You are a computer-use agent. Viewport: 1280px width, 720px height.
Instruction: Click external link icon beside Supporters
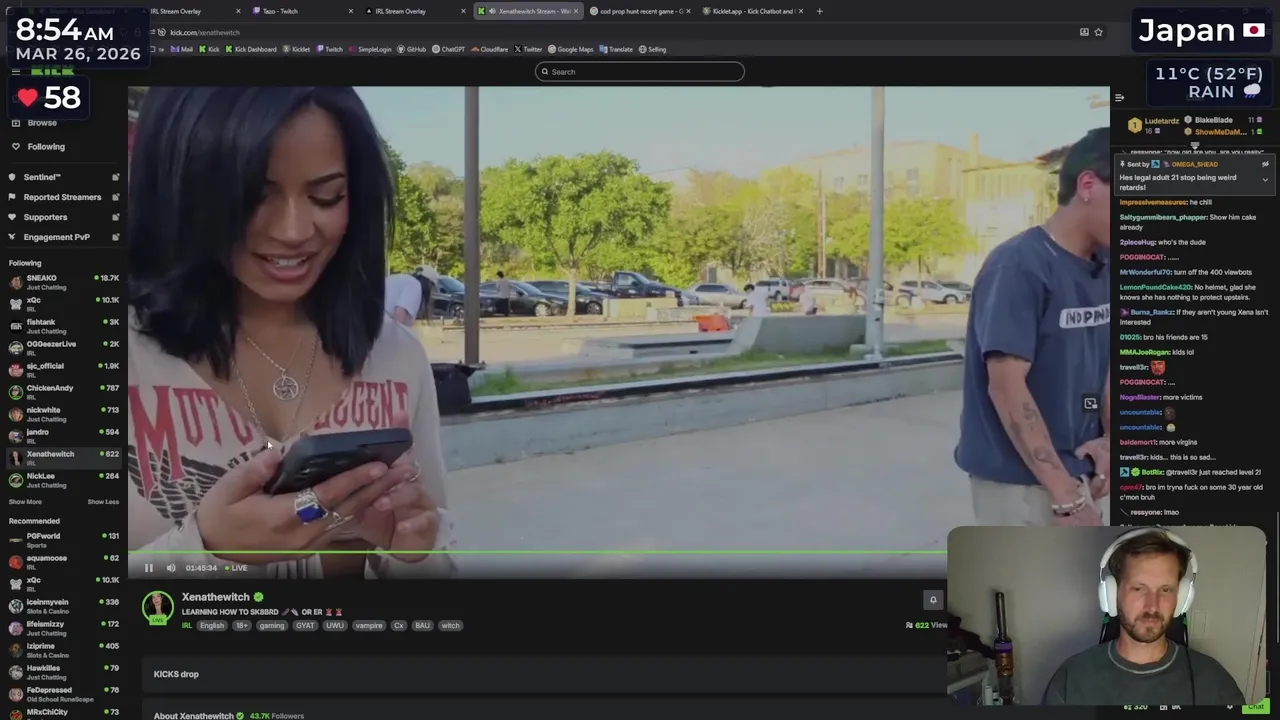[115, 217]
